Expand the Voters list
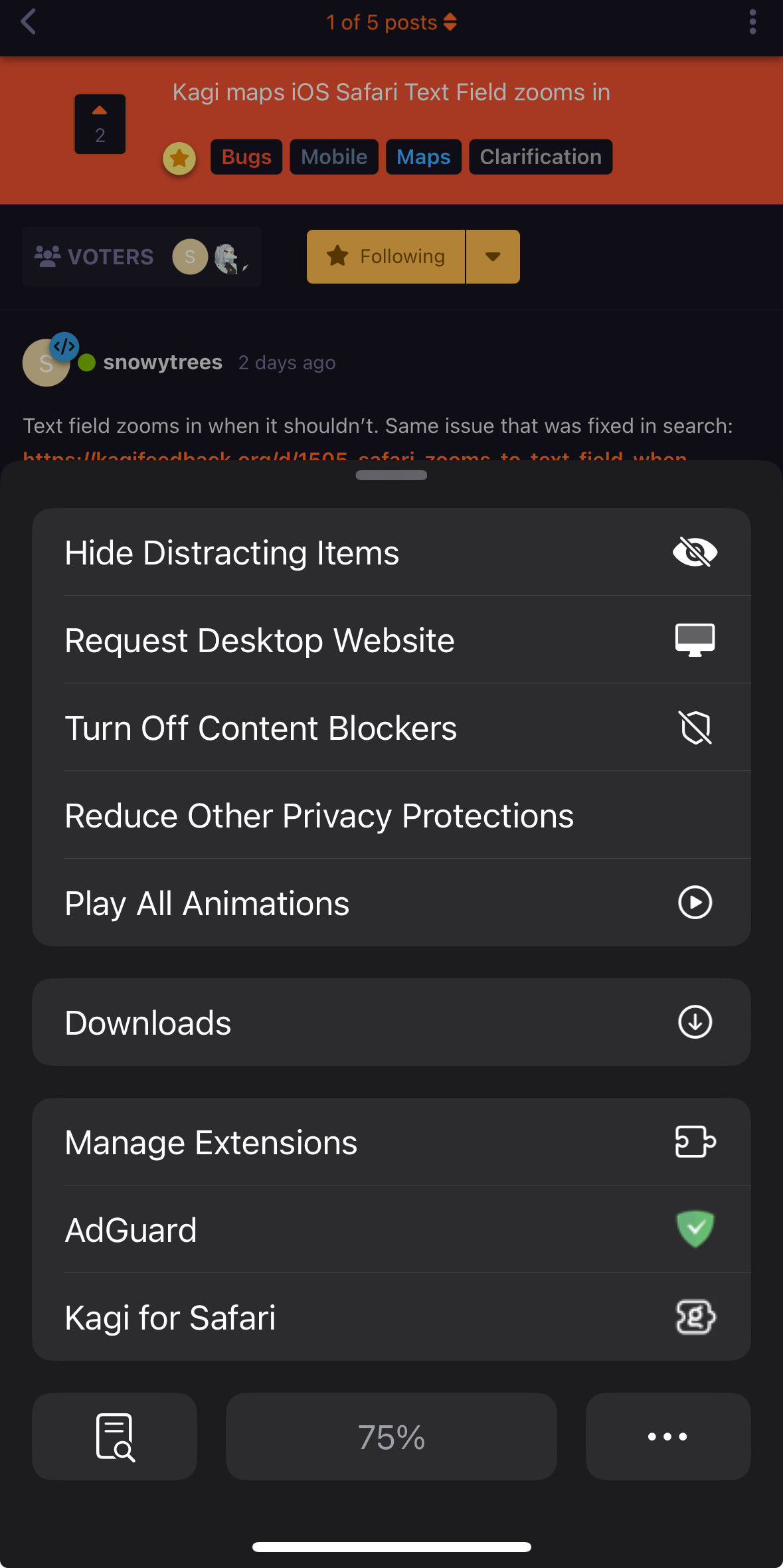Image resolution: width=783 pixels, height=1568 pixels. (x=141, y=256)
